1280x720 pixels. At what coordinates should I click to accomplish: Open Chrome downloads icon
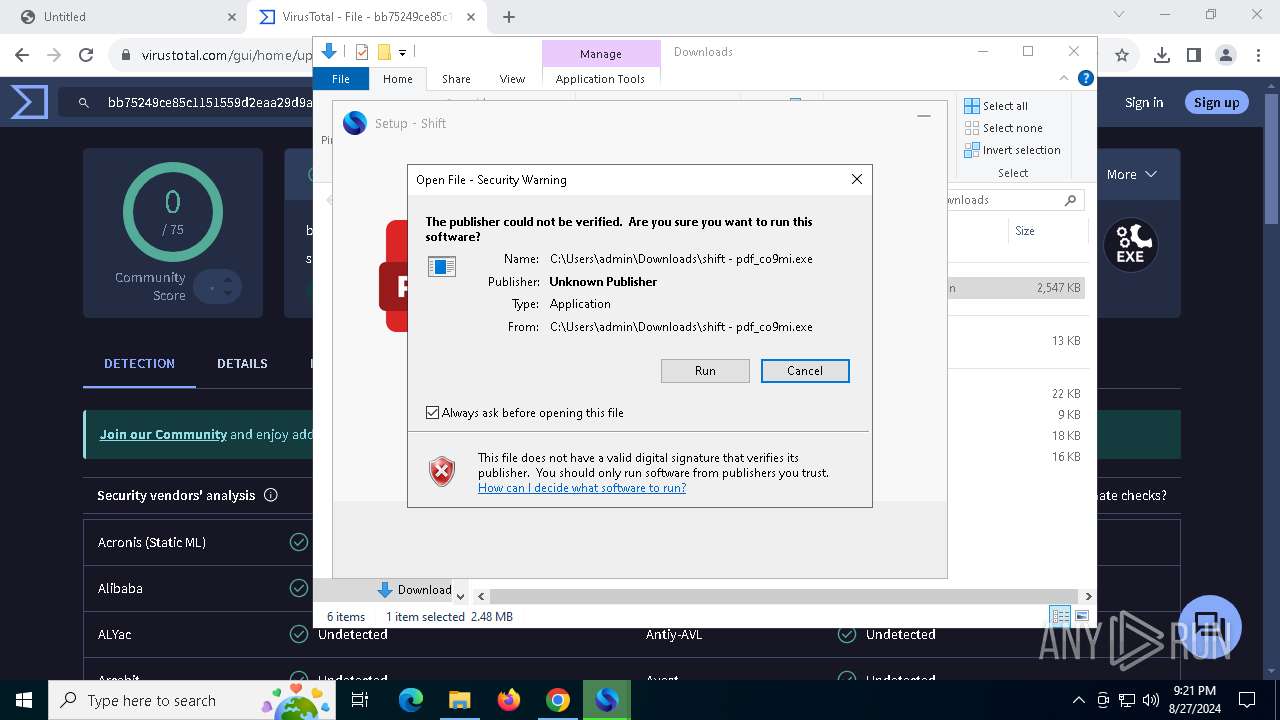tap(1162, 55)
